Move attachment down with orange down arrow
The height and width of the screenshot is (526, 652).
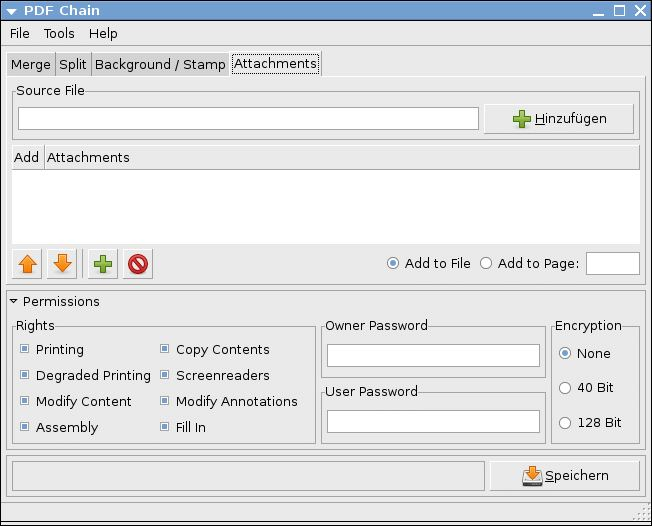(x=62, y=264)
